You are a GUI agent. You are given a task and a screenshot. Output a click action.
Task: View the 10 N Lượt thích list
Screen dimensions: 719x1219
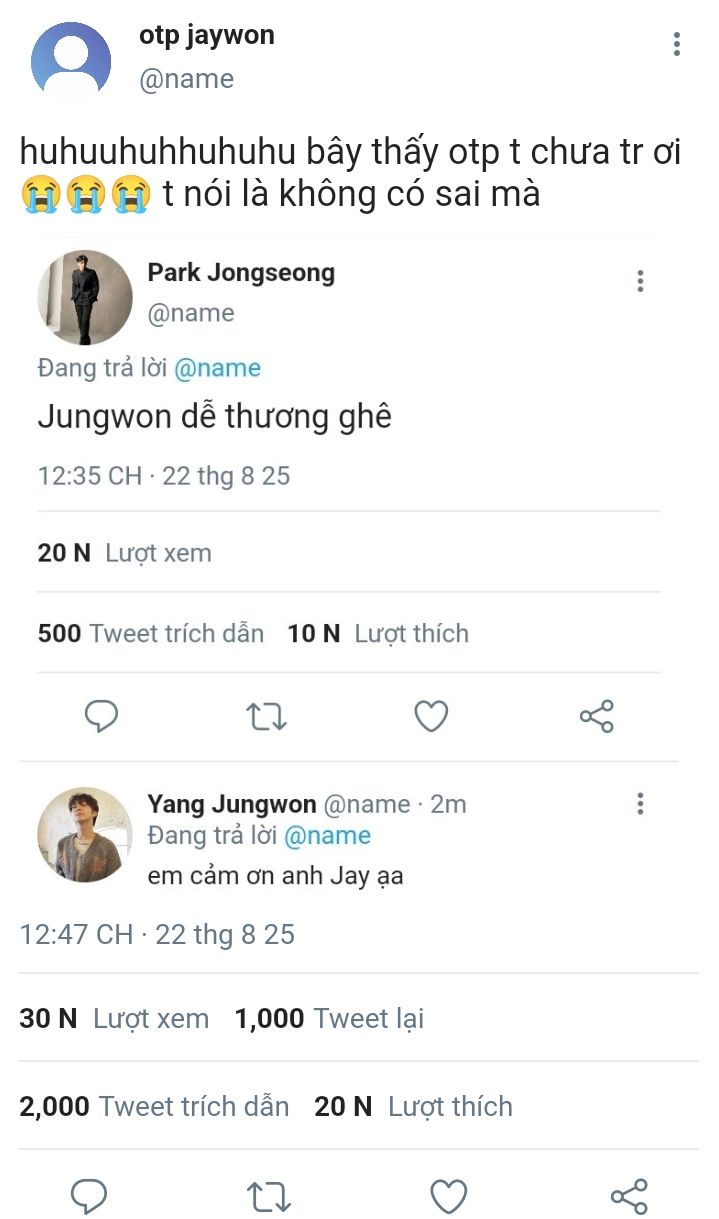(x=378, y=633)
